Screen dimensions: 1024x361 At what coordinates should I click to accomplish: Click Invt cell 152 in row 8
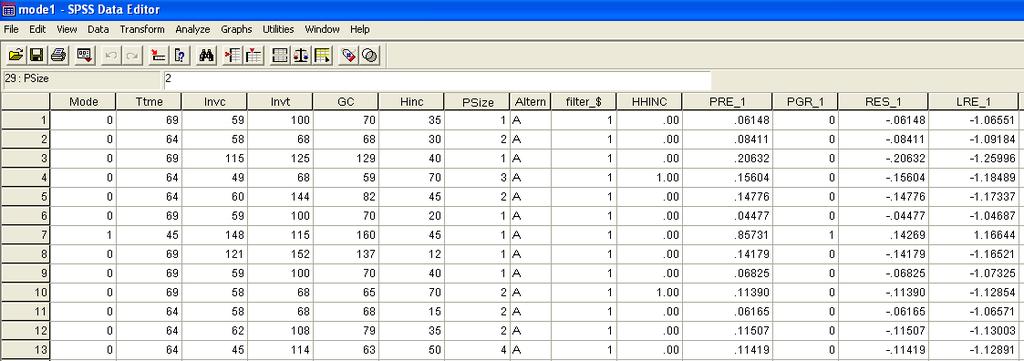(280, 254)
